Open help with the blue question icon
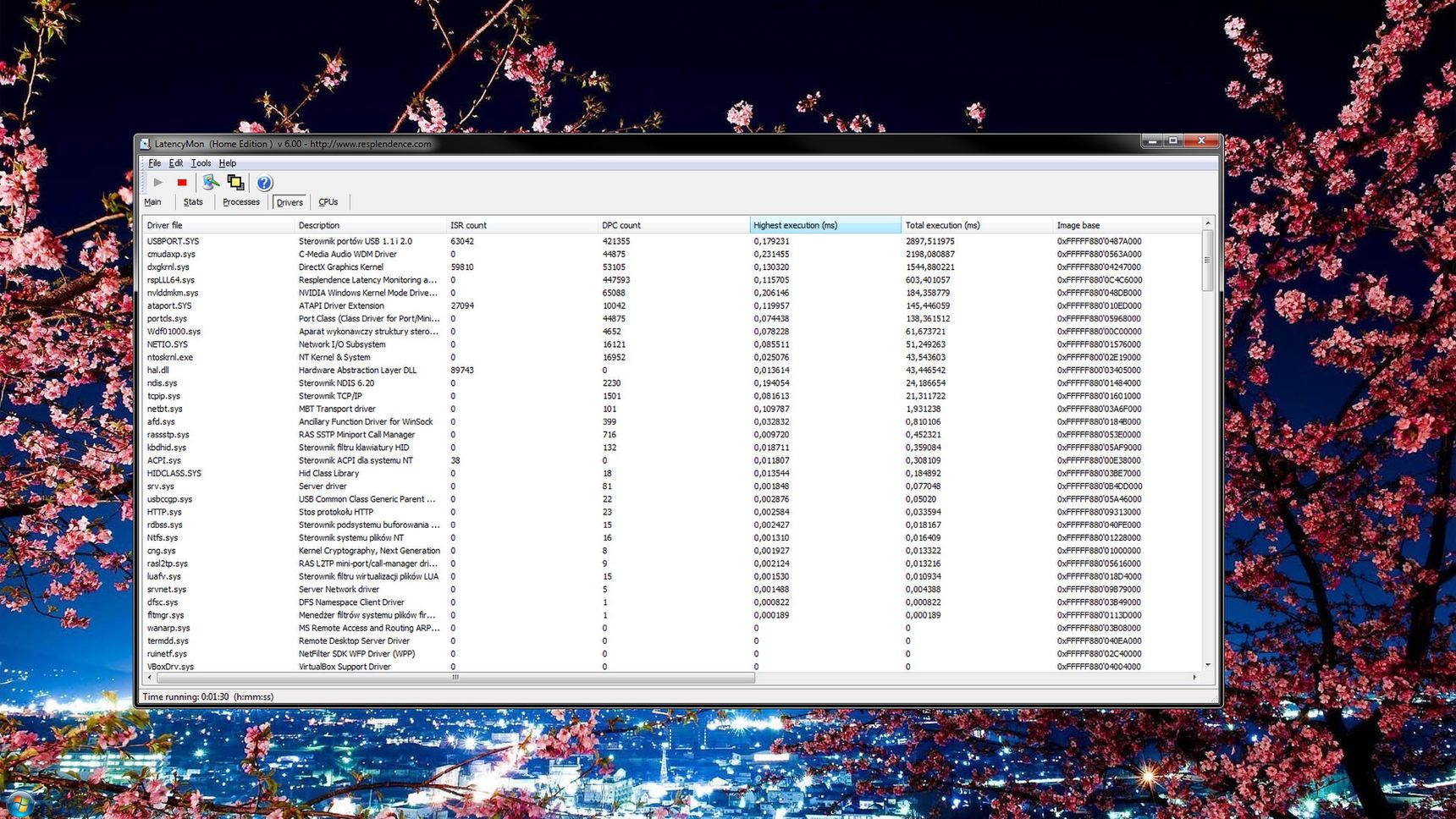This screenshot has width=1456, height=819. coord(264,182)
